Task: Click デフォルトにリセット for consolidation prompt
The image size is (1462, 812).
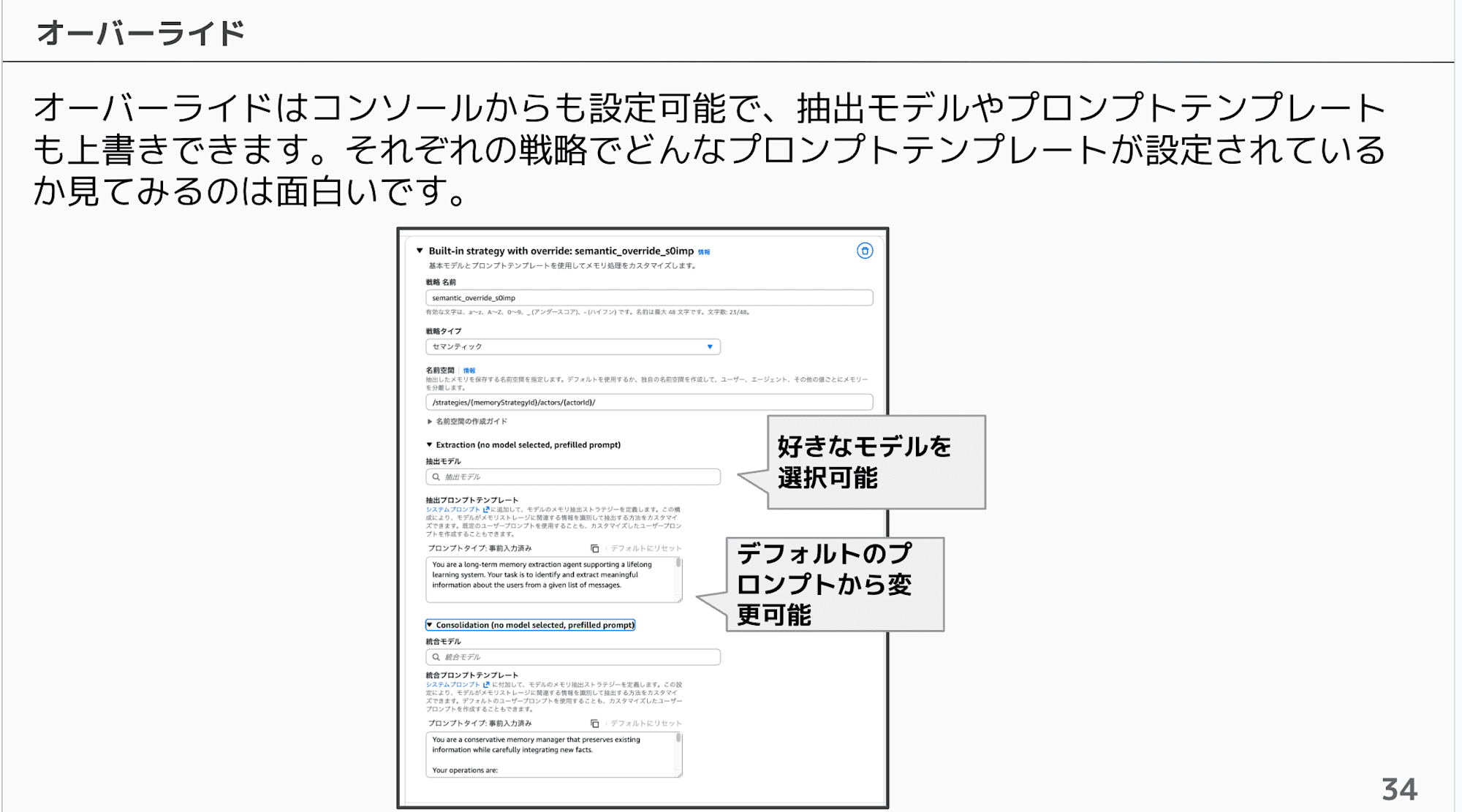Action: [645, 724]
